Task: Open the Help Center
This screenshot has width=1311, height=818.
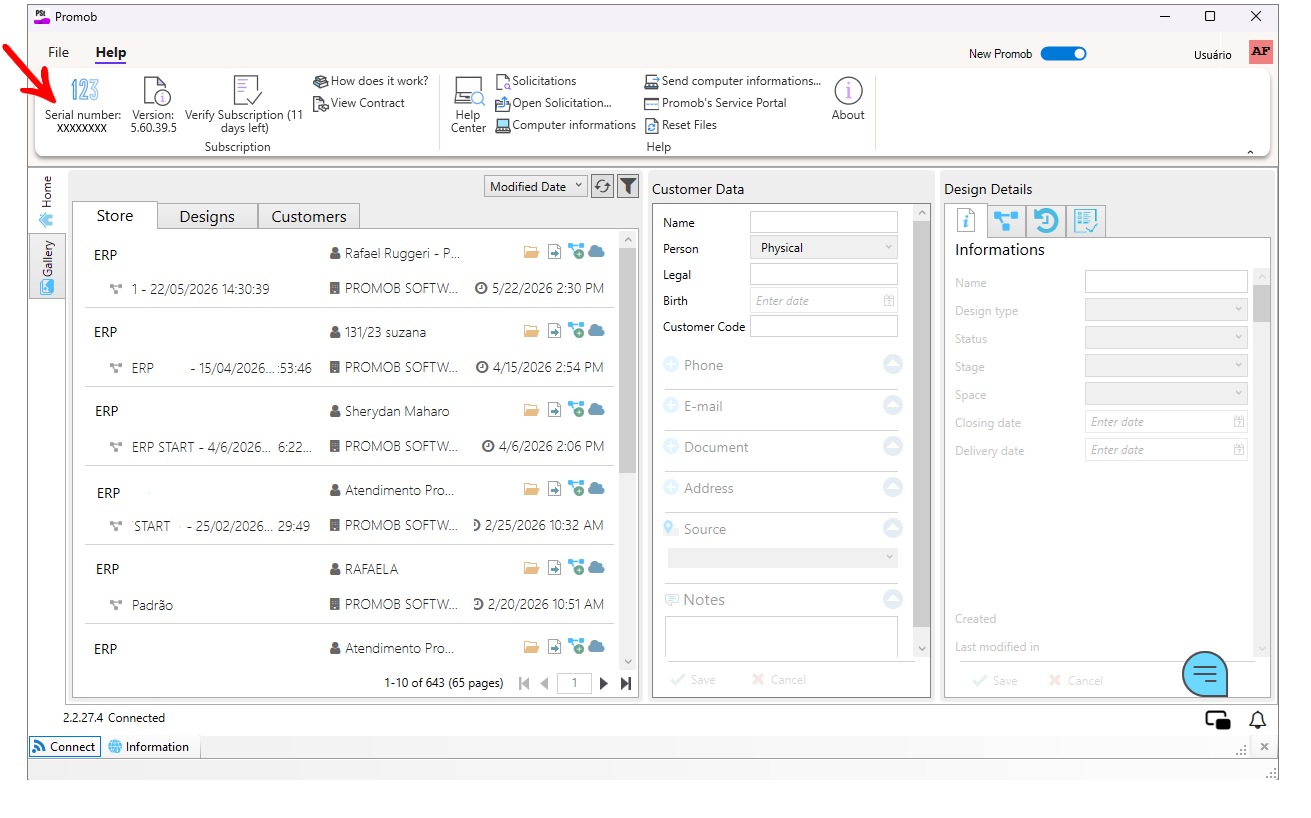Action: click(468, 105)
